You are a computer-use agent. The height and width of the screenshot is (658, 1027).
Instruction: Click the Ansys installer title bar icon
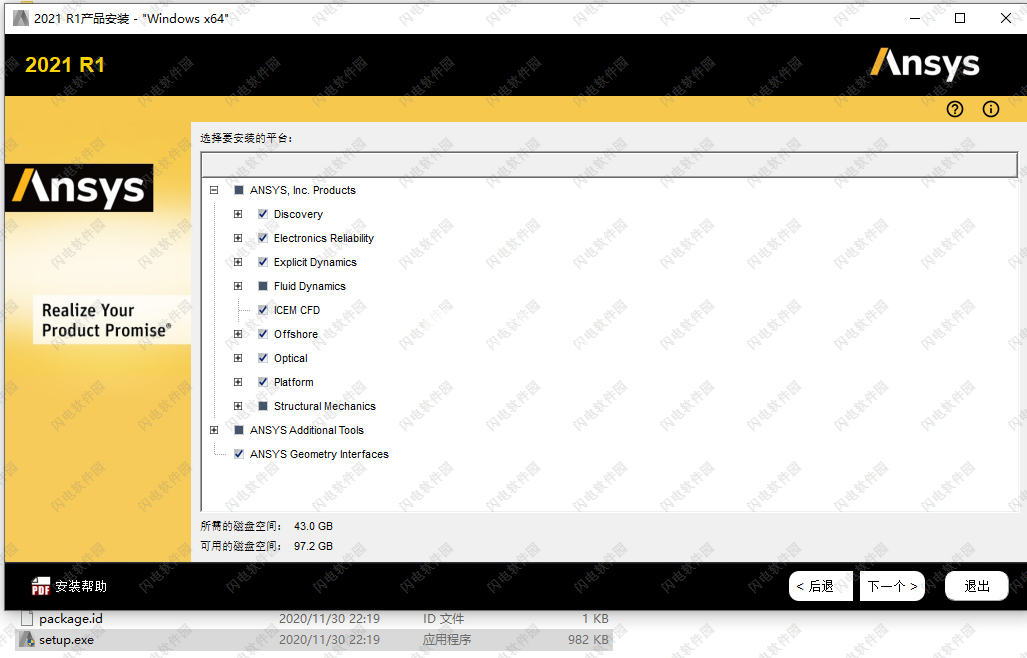20,18
